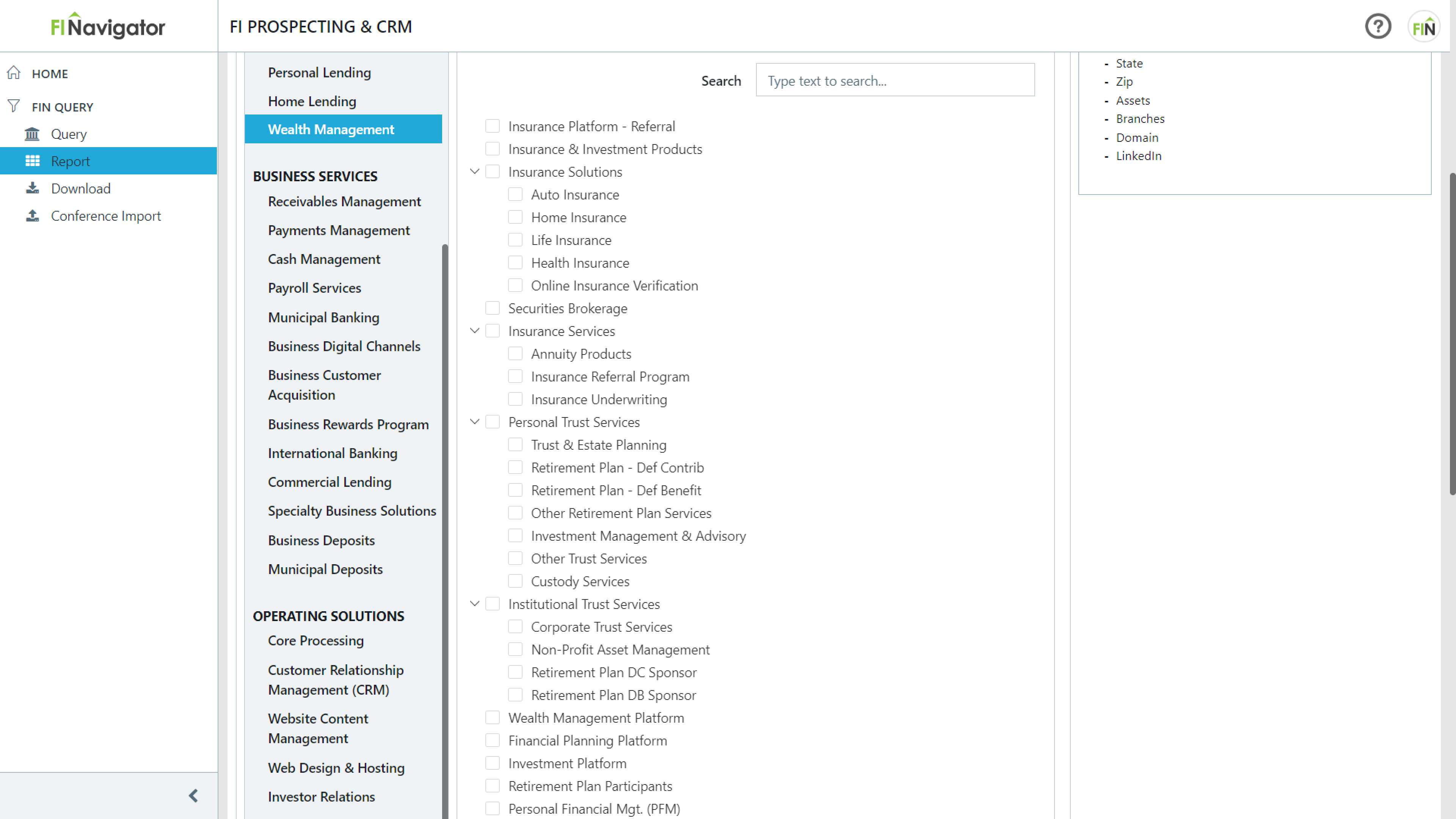This screenshot has width=1456, height=819.
Task: Open International Banking category
Action: tap(333, 453)
